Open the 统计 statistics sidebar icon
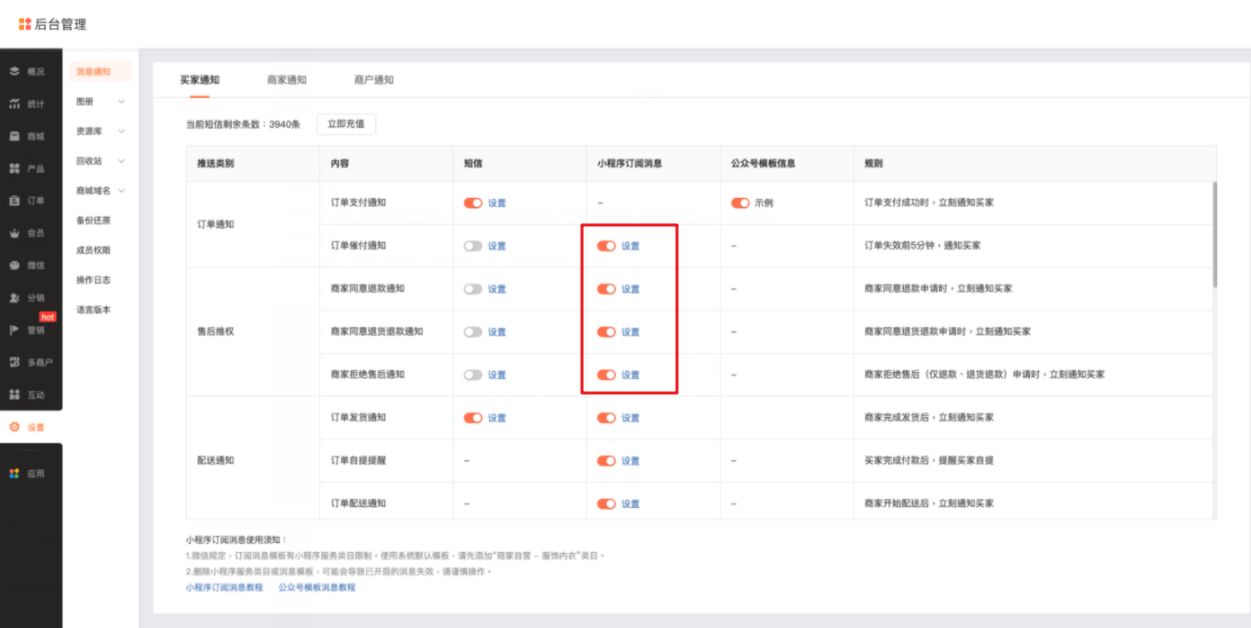The image size is (1251, 628). pos(15,104)
